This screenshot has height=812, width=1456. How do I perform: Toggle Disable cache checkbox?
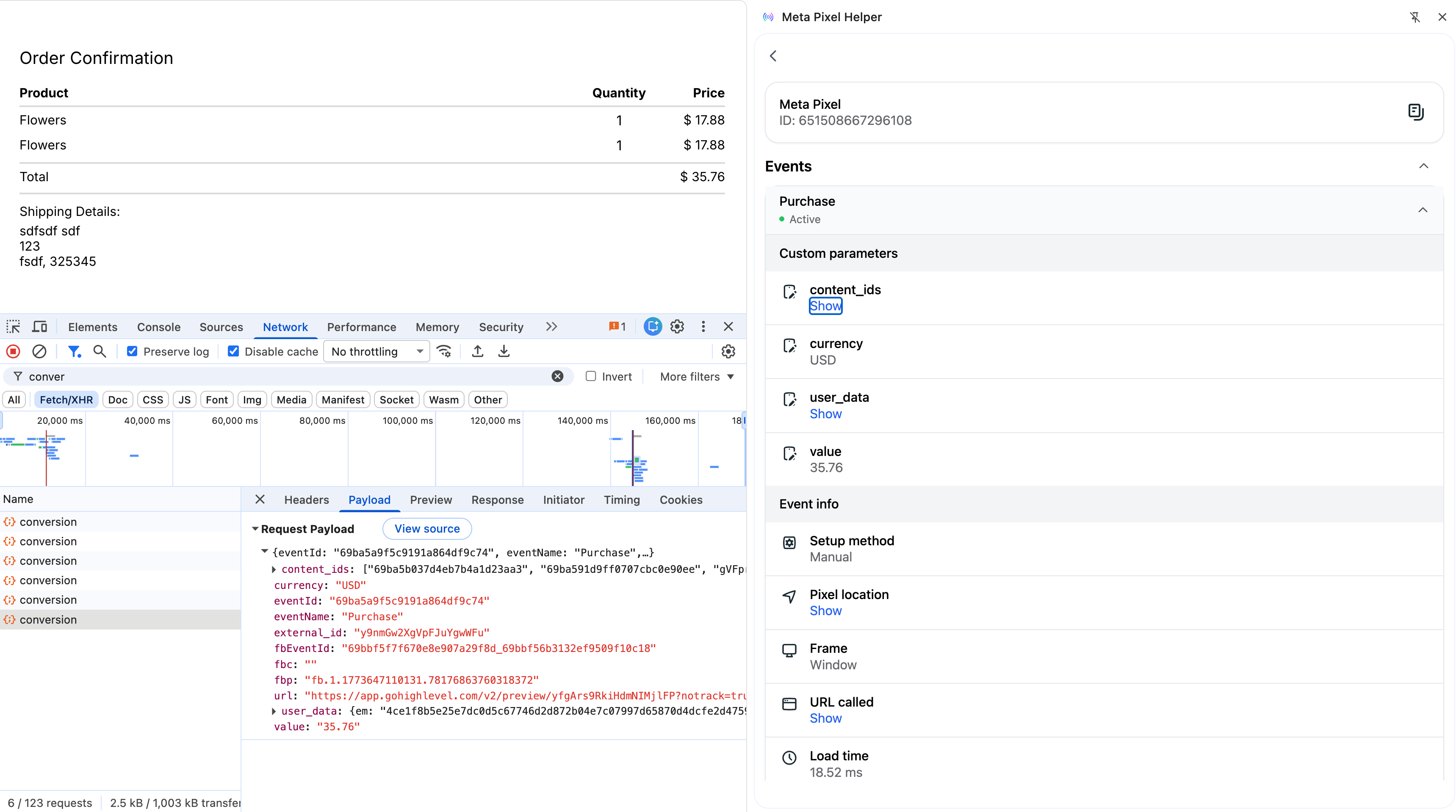point(233,351)
